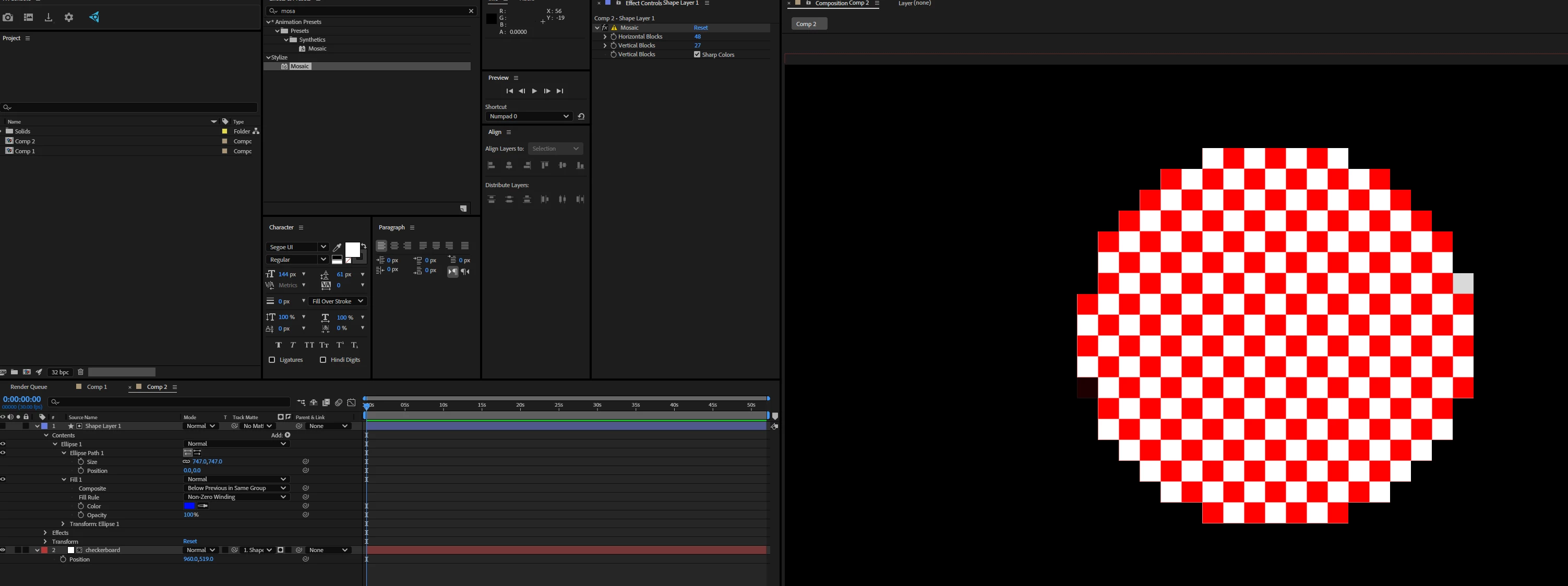This screenshot has height=586, width=1568.
Task: Click the delete trash icon in Project
Action: tap(80, 372)
